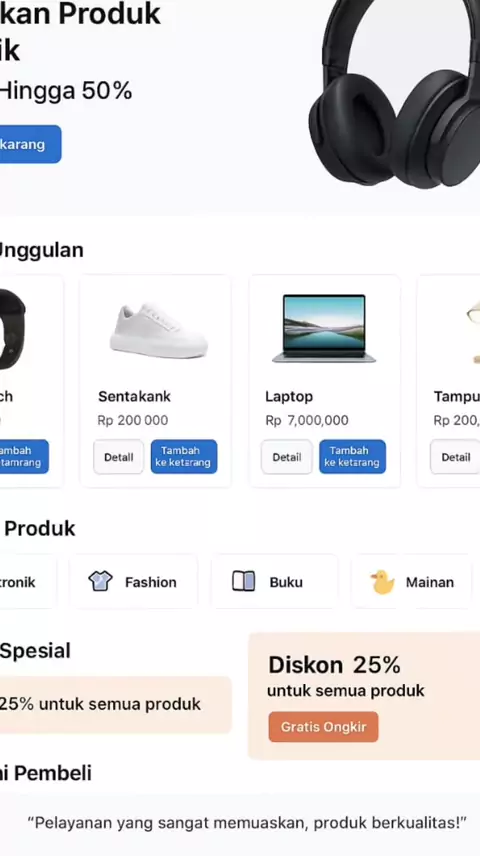Open the white sneaker product image
Image resolution: width=480 pixels, height=856 pixels.
tap(159, 331)
